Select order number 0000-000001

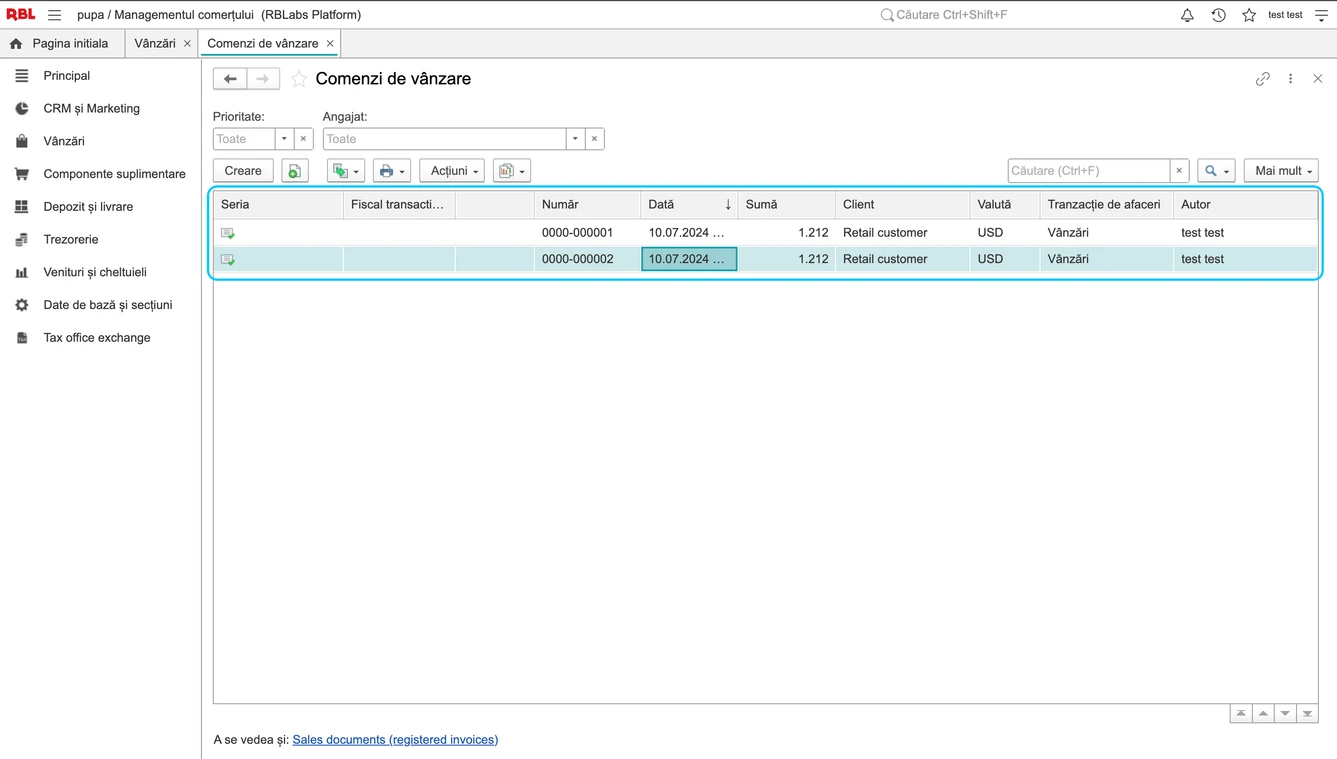[x=577, y=232]
